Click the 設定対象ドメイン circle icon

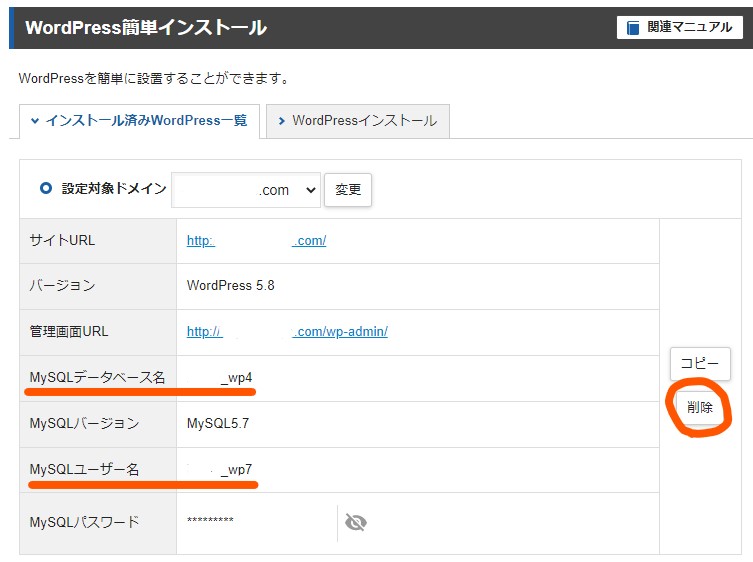46,188
